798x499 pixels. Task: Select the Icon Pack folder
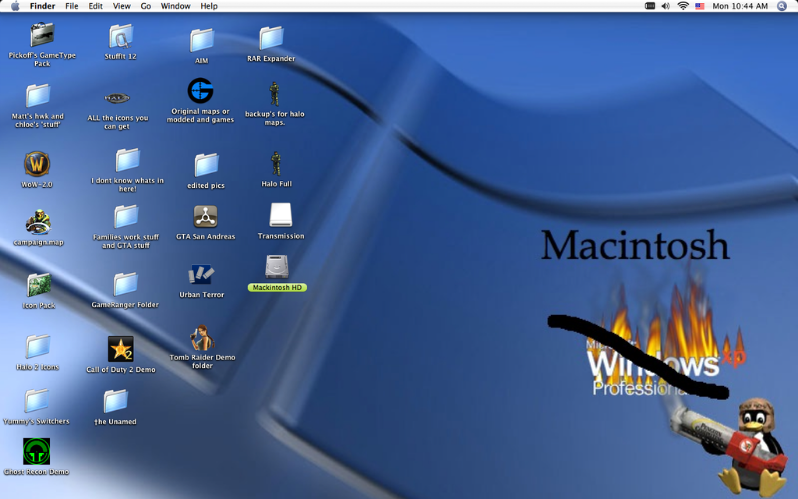39,285
